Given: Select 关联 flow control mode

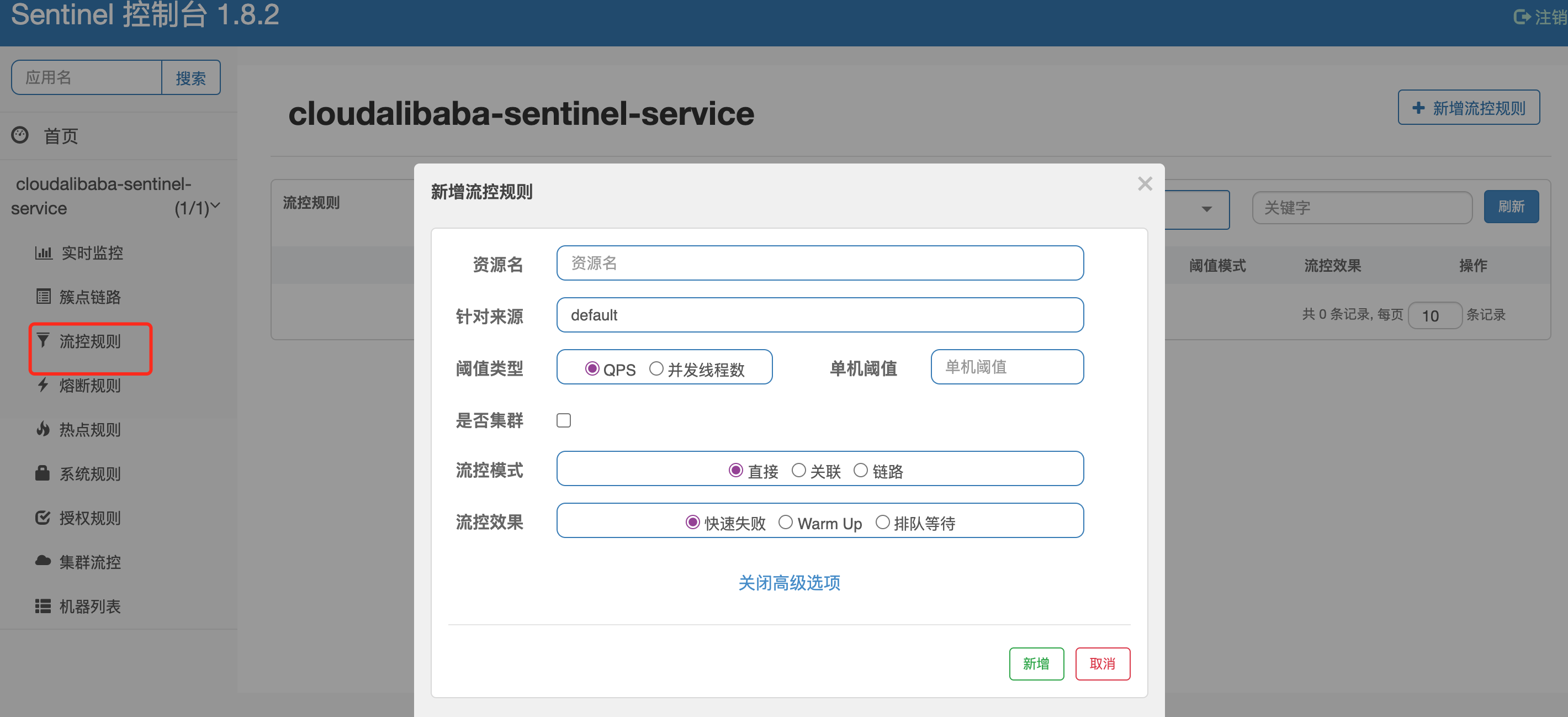Looking at the screenshot, I should [x=798, y=470].
